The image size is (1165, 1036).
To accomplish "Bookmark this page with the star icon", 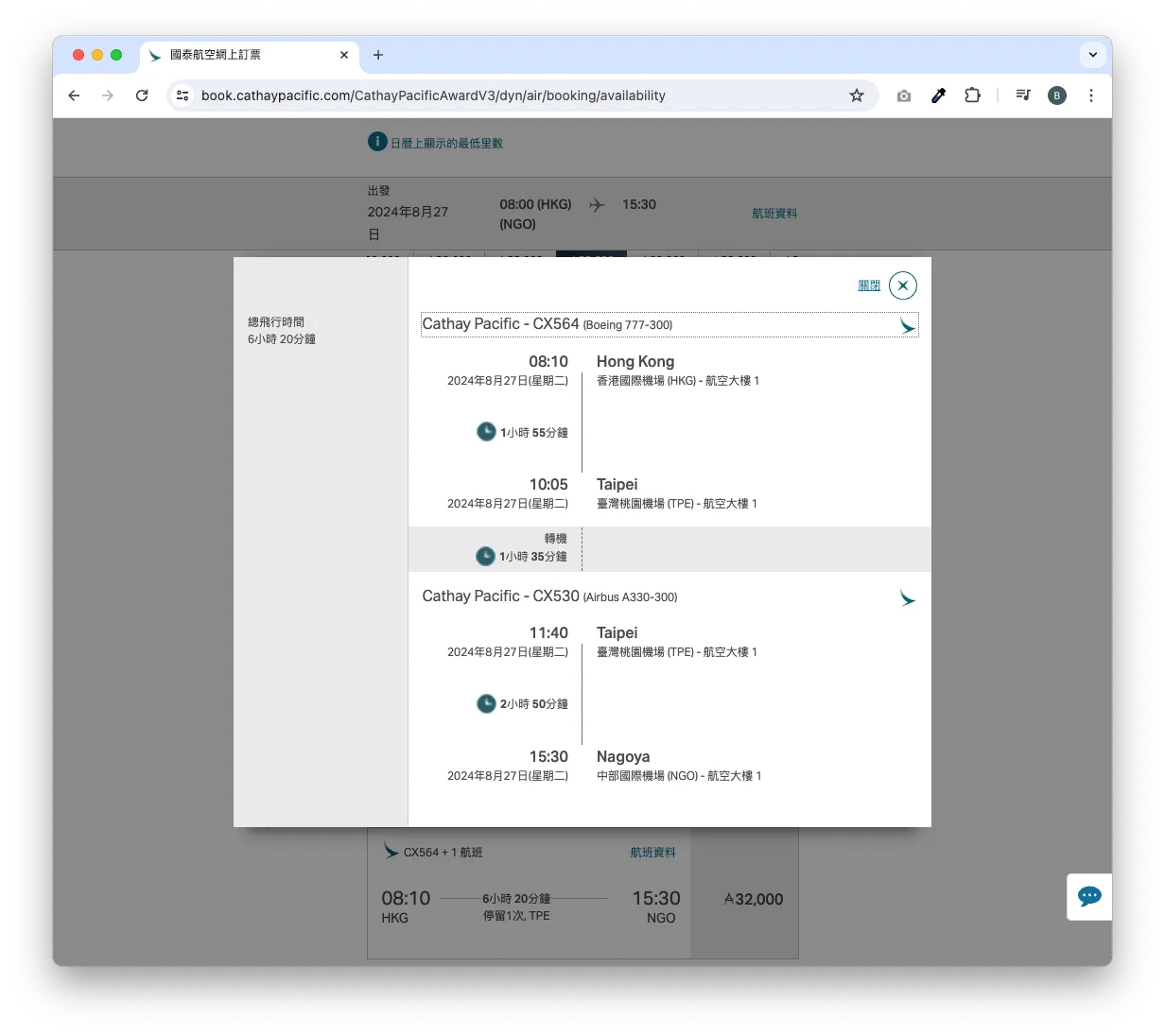I will [857, 95].
